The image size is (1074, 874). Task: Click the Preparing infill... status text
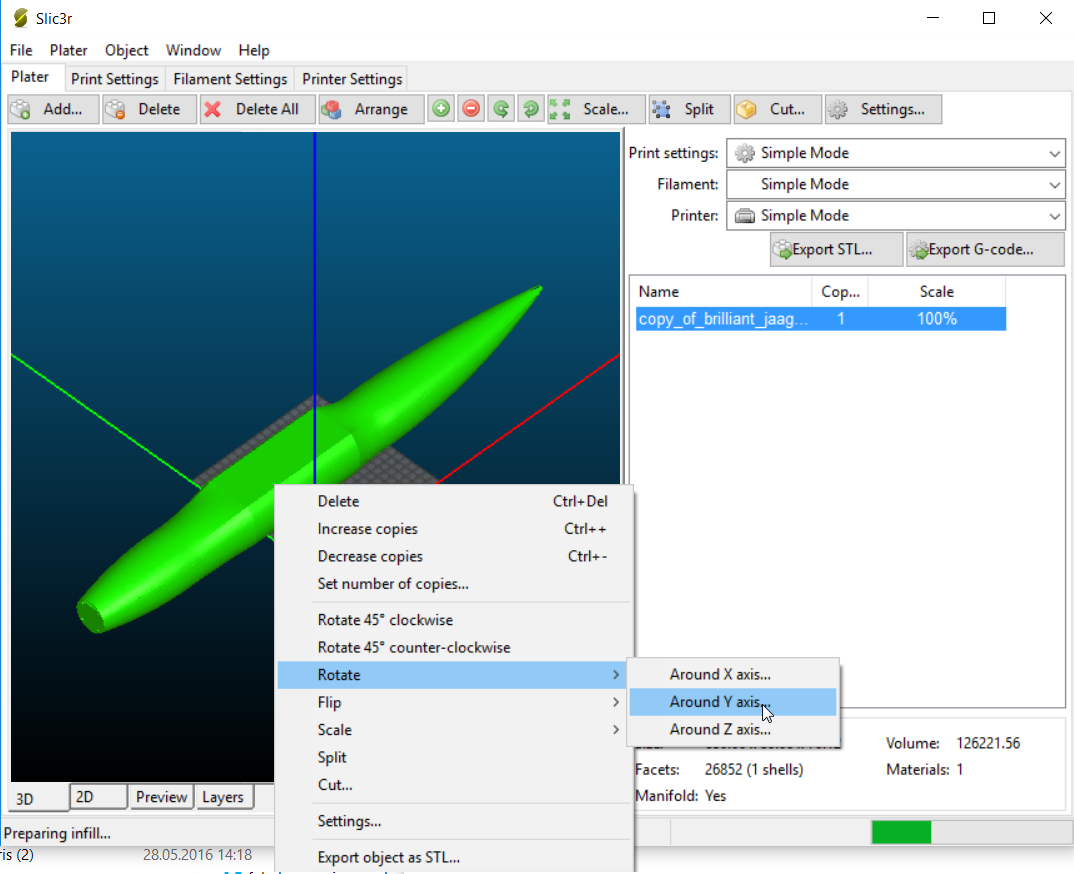[x=58, y=834]
